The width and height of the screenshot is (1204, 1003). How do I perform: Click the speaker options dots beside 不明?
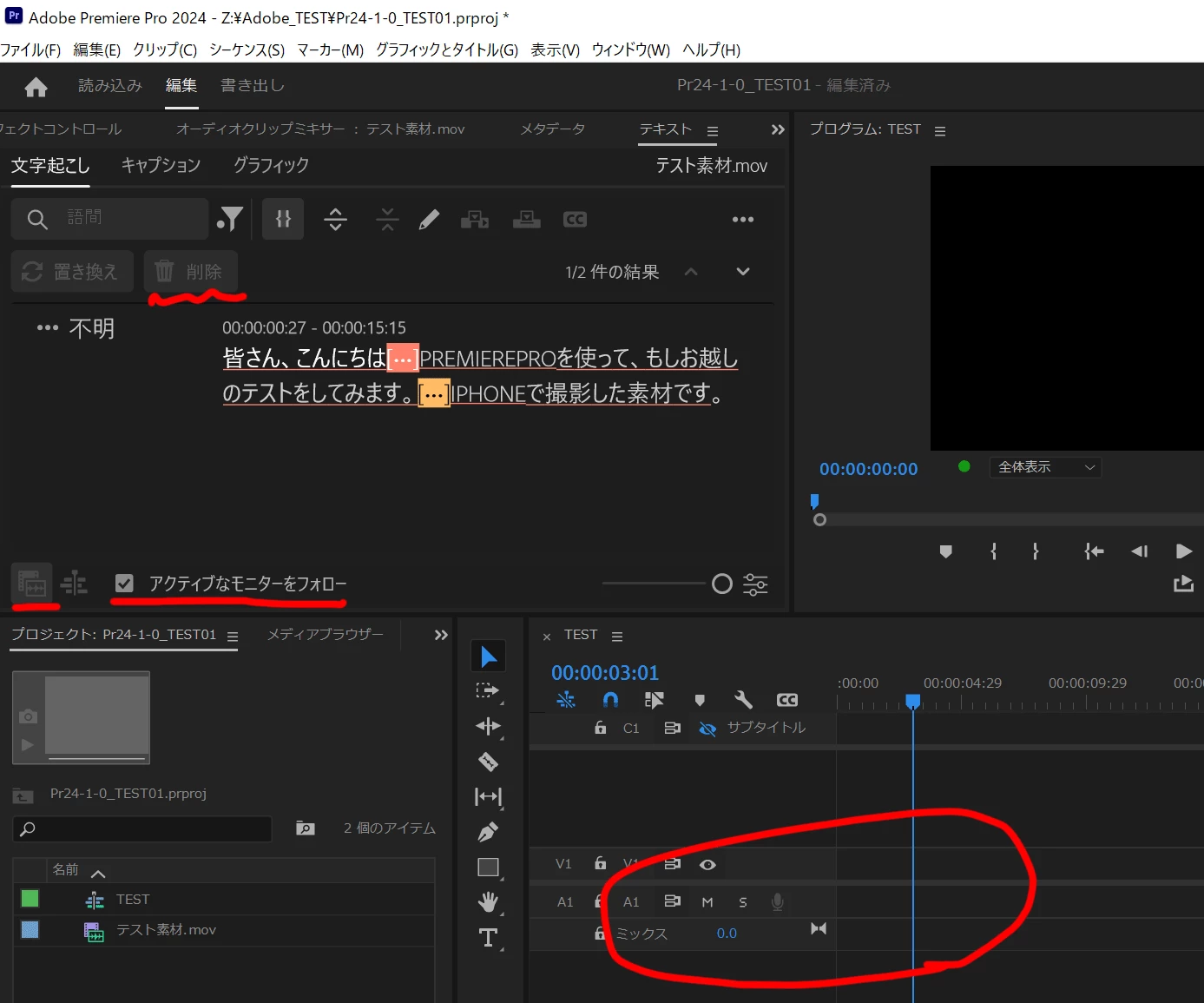(x=47, y=328)
